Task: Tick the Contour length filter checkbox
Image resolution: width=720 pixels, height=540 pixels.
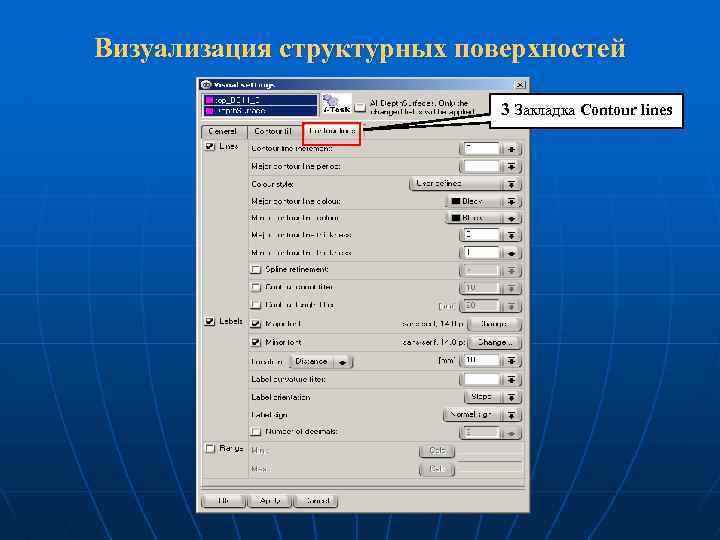Action: point(256,305)
